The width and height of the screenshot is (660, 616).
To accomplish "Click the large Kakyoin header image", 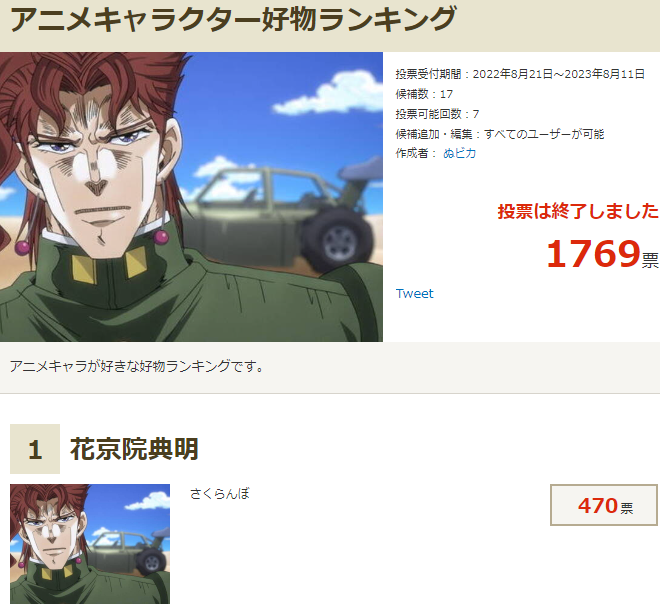I will point(191,197).
